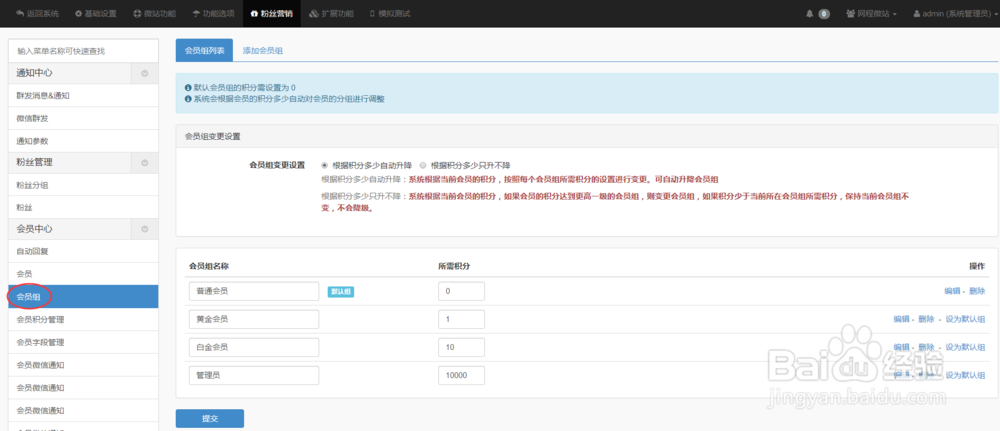Viewport: 1000px width, 431px height.
Task: Click the 黄金会员 group name field
Action: 254,319
